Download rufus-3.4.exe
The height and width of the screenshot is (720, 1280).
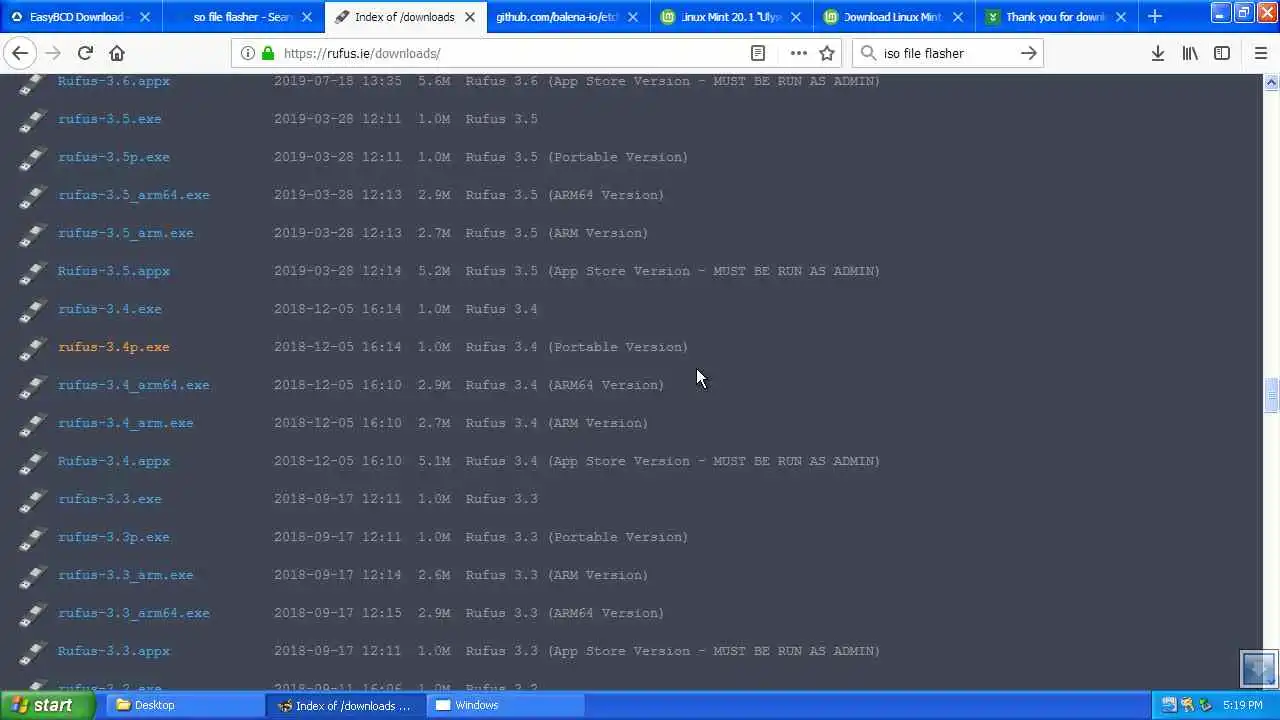[x=110, y=309]
